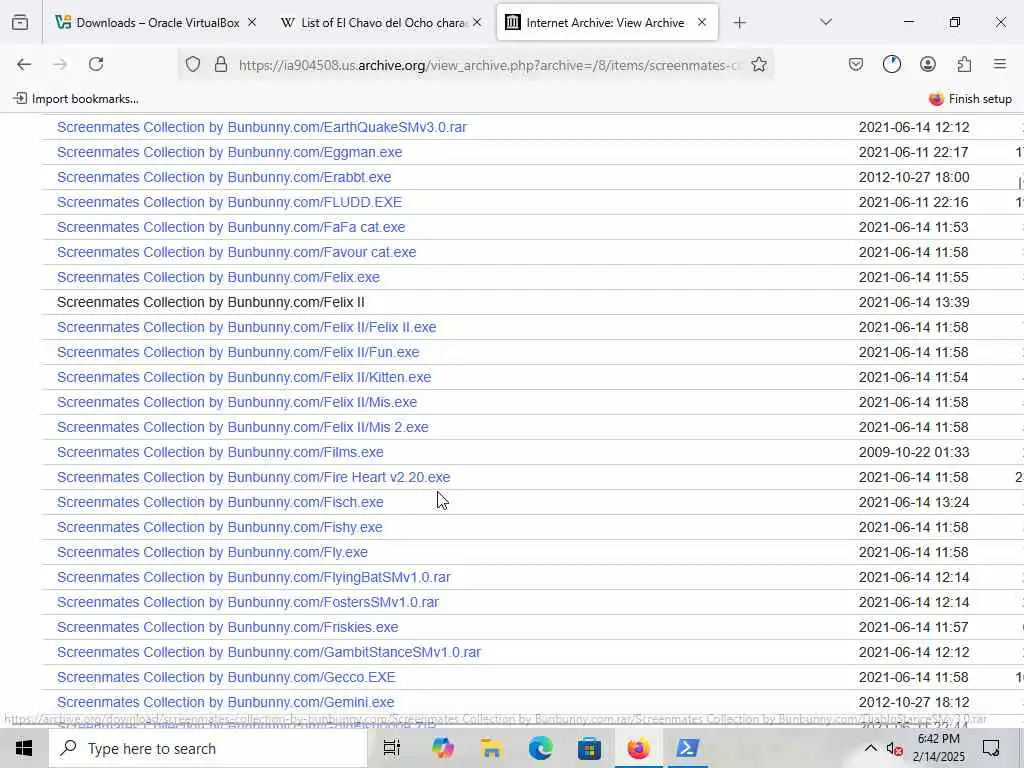1024x768 pixels.
Task: Open the Fly.exe link
Action: 212,552
